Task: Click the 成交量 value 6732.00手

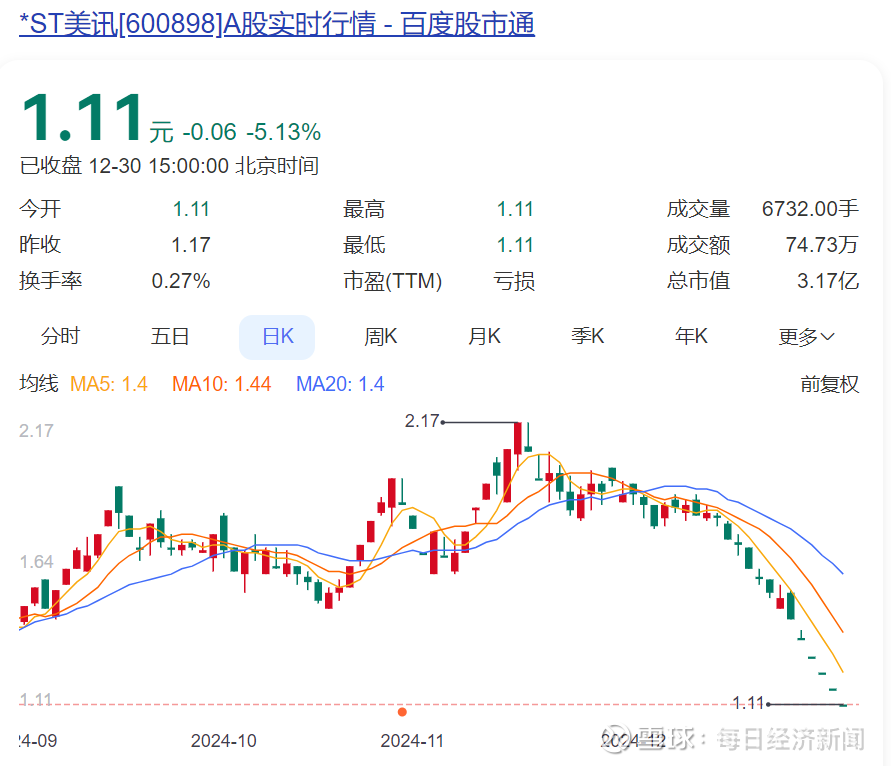Action: click(x=810, y=209)
